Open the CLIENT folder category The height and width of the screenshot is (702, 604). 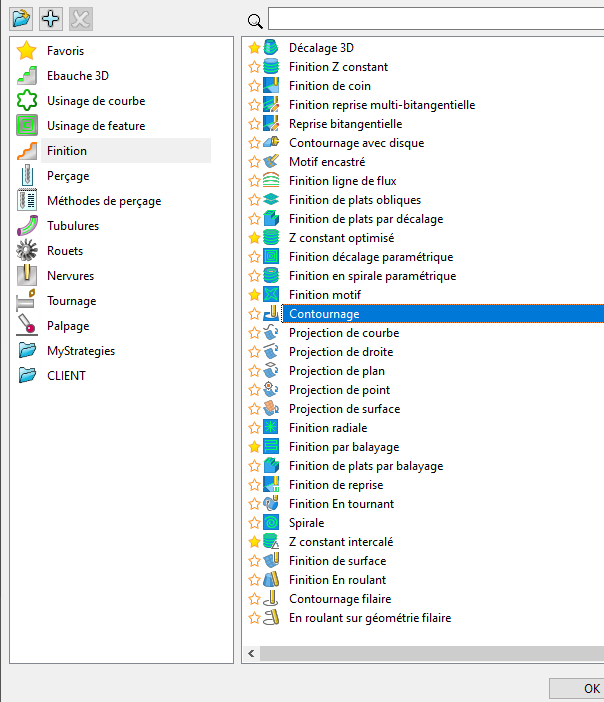click(66, 376)
